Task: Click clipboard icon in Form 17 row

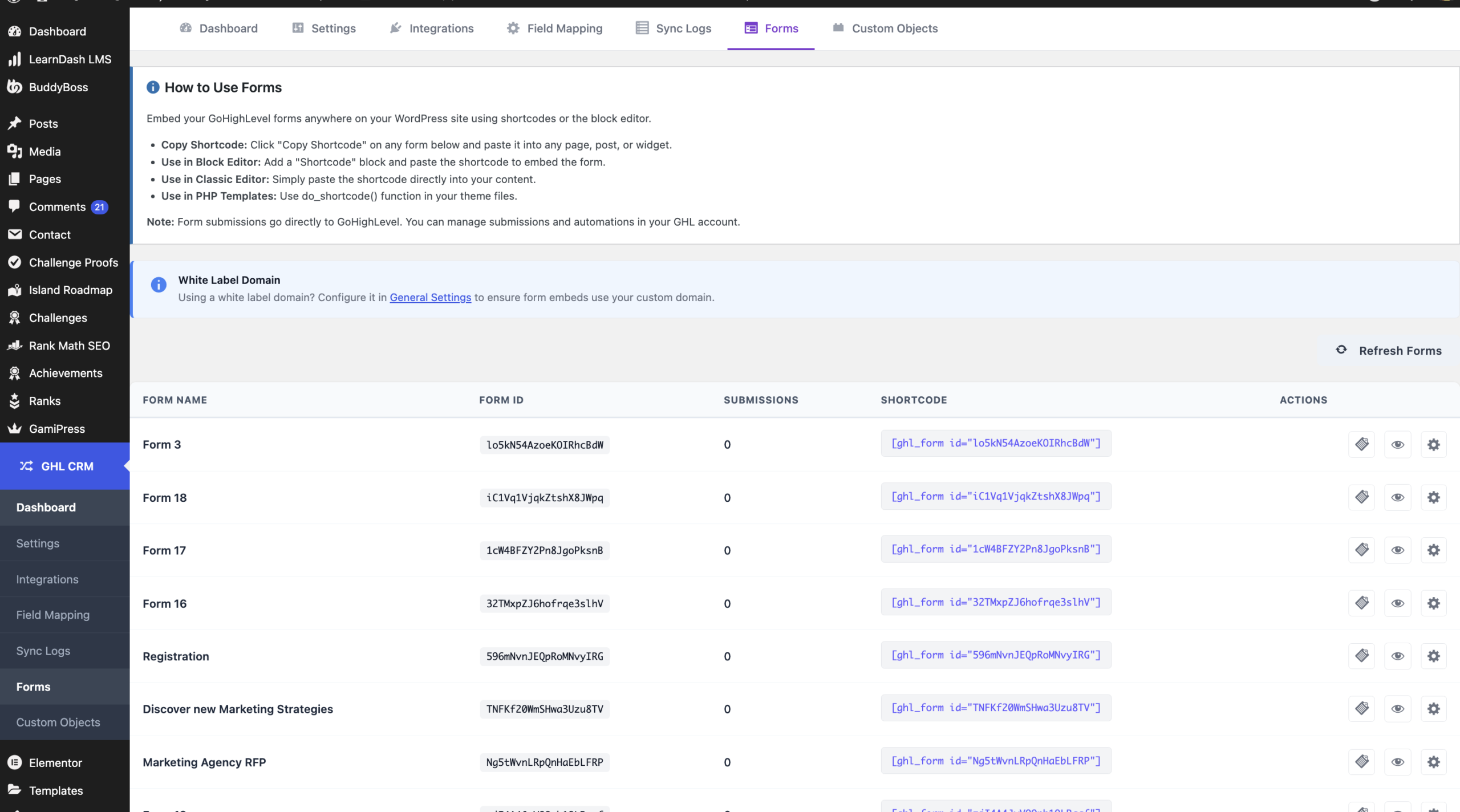Action: [x=1362, y=550]
